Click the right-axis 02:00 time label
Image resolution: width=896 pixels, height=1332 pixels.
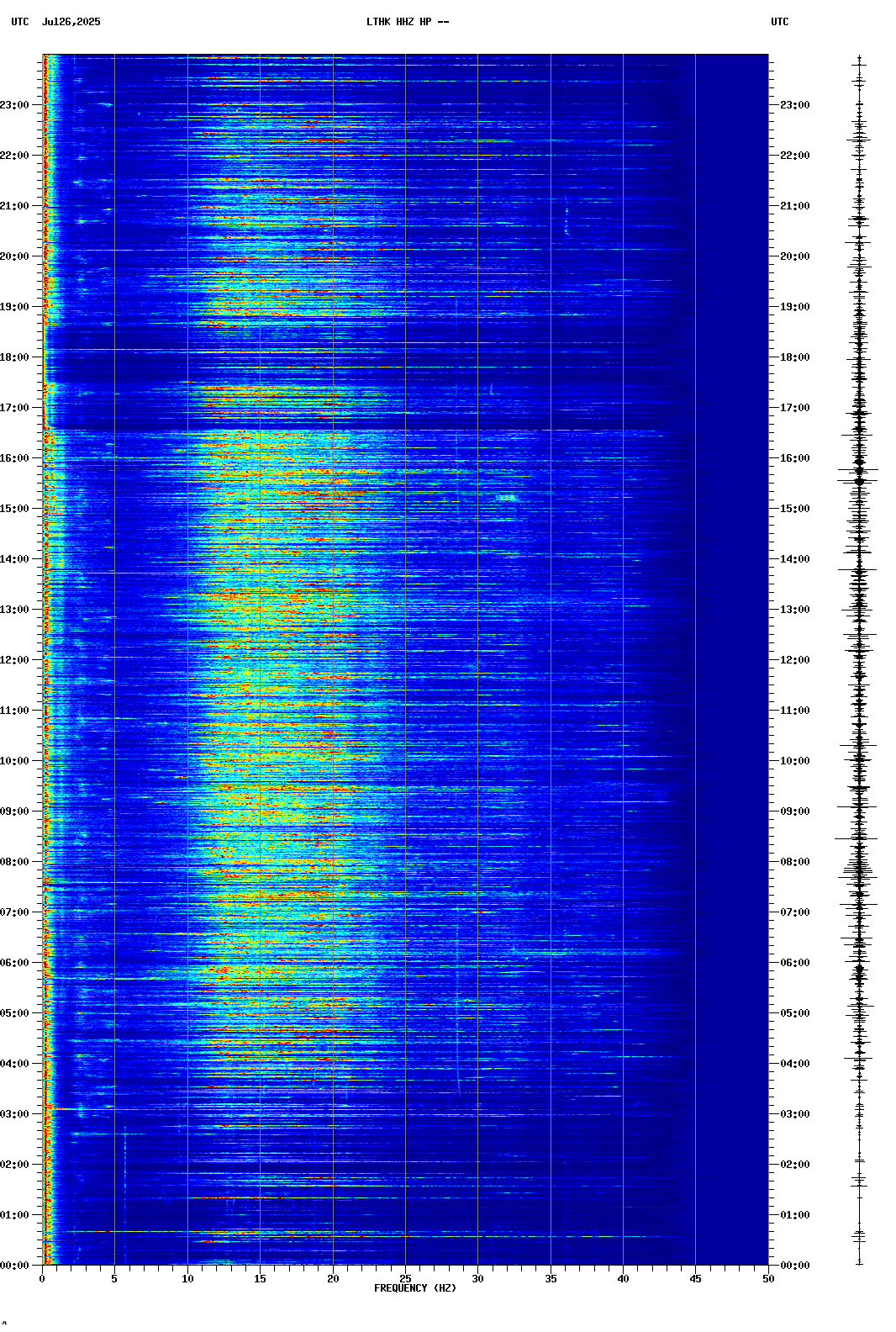(795, 1165)
